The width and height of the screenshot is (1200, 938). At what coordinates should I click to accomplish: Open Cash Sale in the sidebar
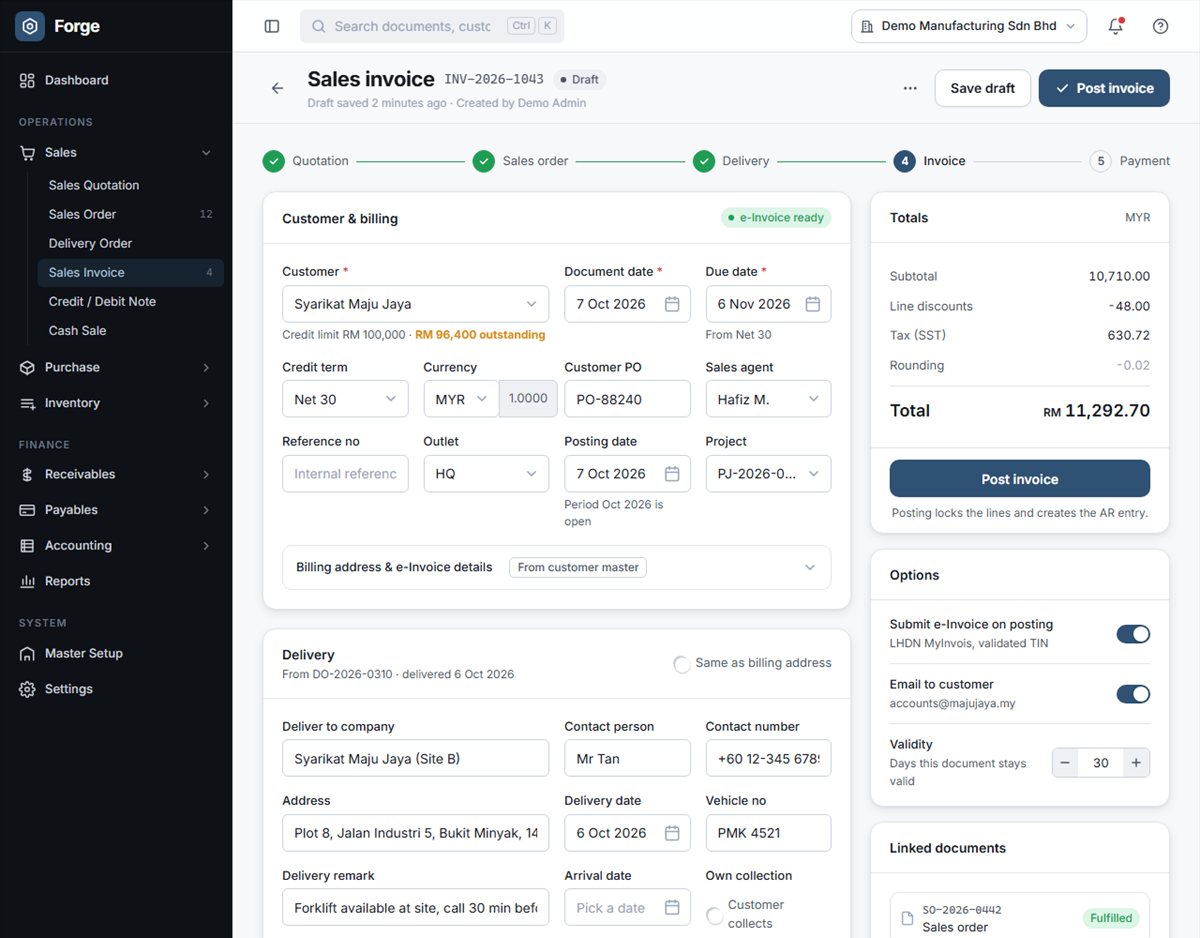click(130, 330)
